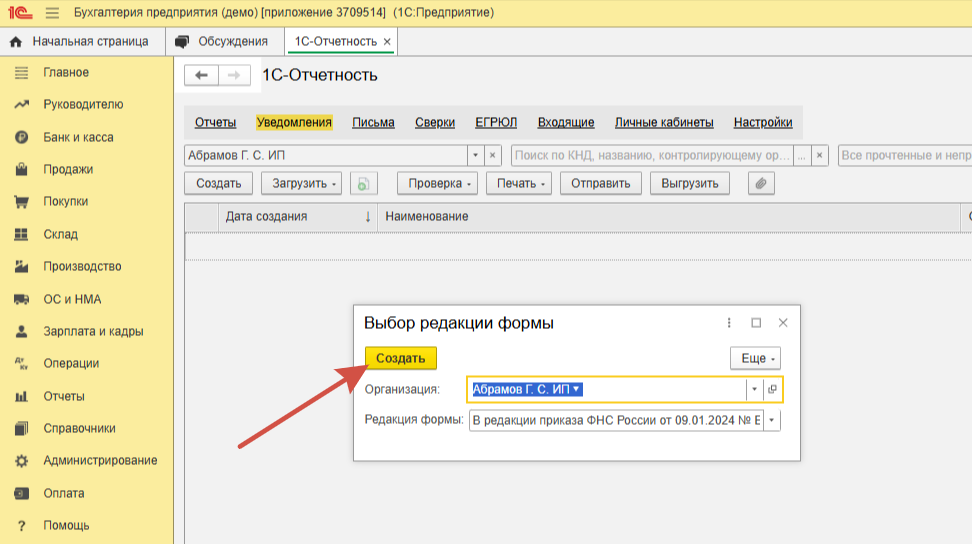Click the Наименование column header
The image size is (972, 544).
669,217
